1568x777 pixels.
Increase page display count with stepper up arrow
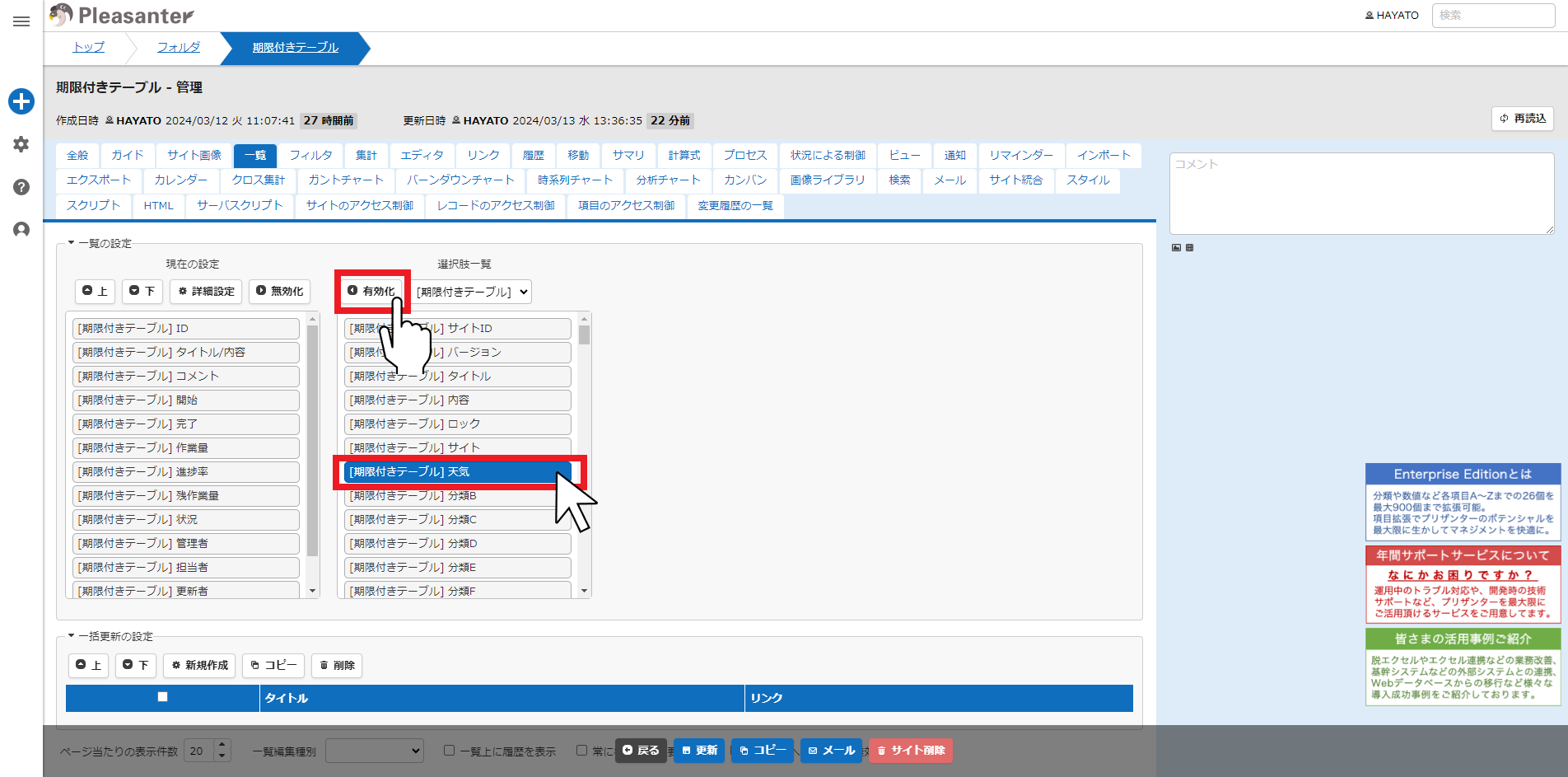[x=222, y=746]
